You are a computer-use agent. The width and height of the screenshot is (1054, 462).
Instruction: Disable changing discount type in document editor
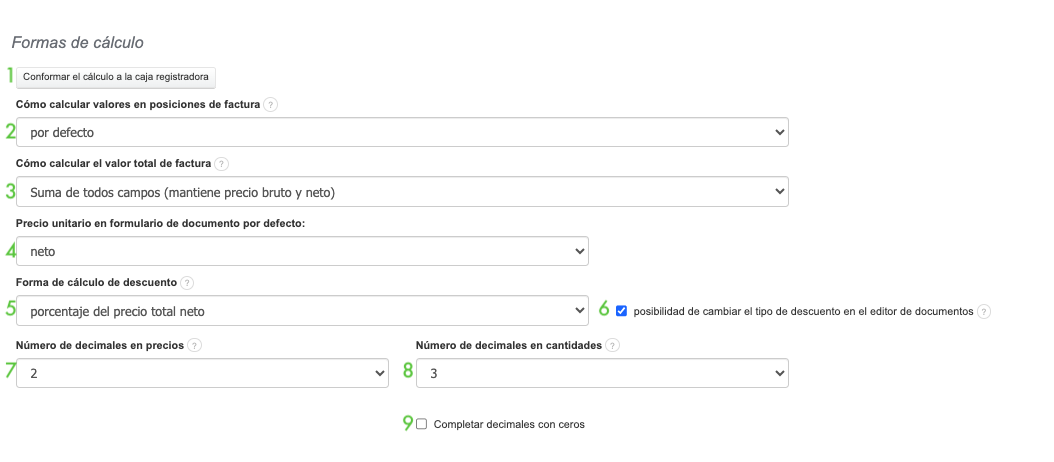(622, 311)
